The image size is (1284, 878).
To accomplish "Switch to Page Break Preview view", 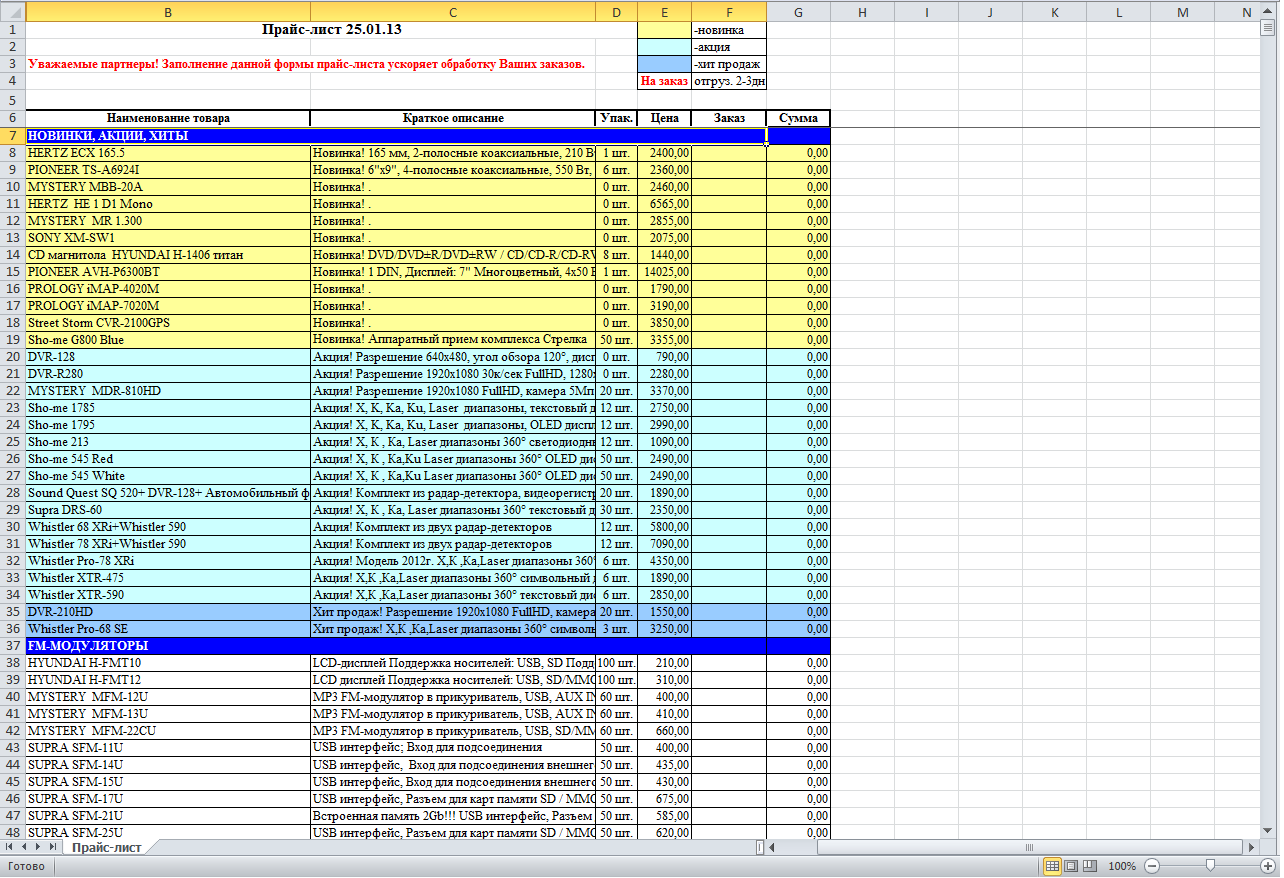I will pyautogui.click(x=1088, y=866).
